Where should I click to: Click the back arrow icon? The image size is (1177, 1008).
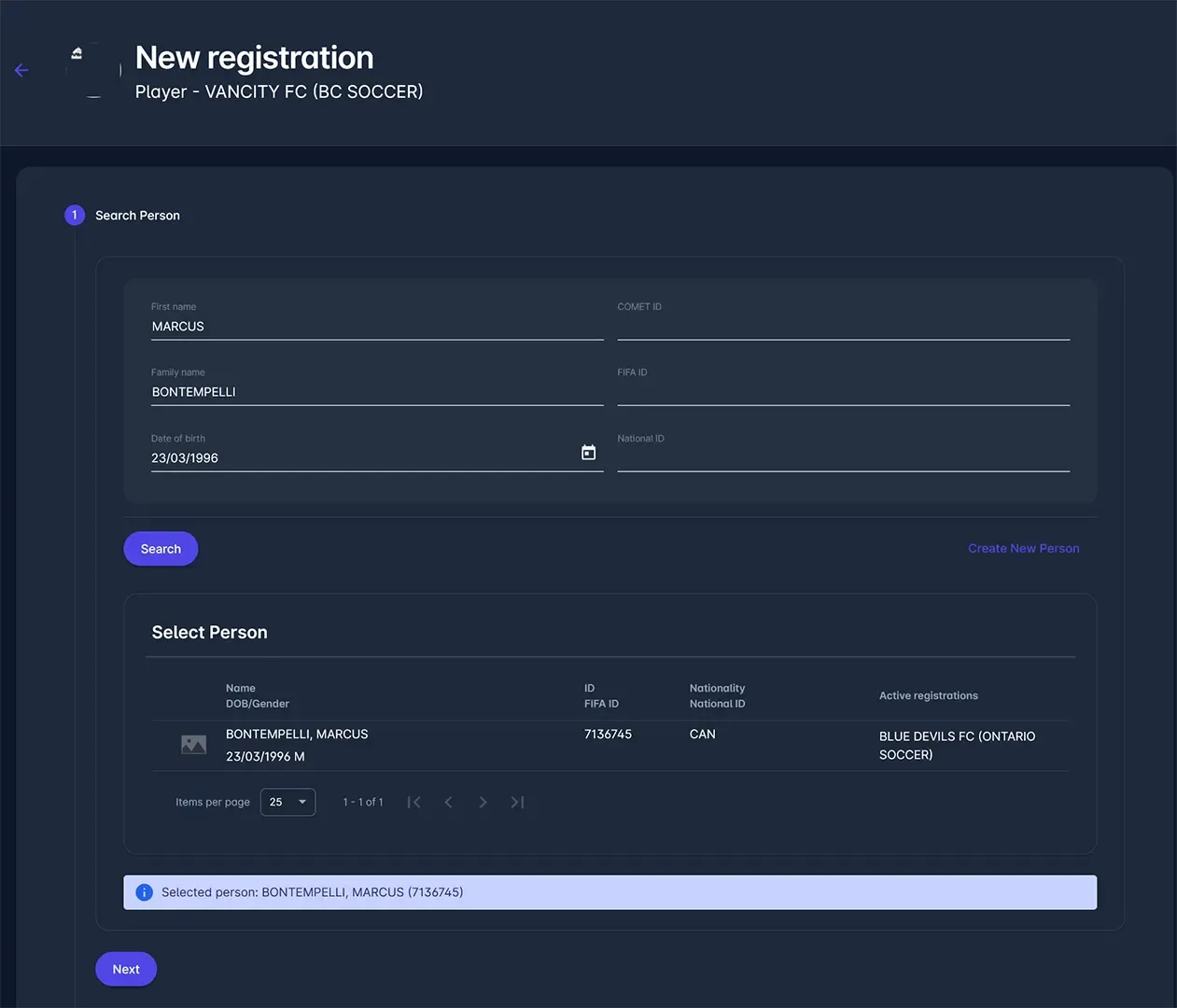tap(21, 70)
